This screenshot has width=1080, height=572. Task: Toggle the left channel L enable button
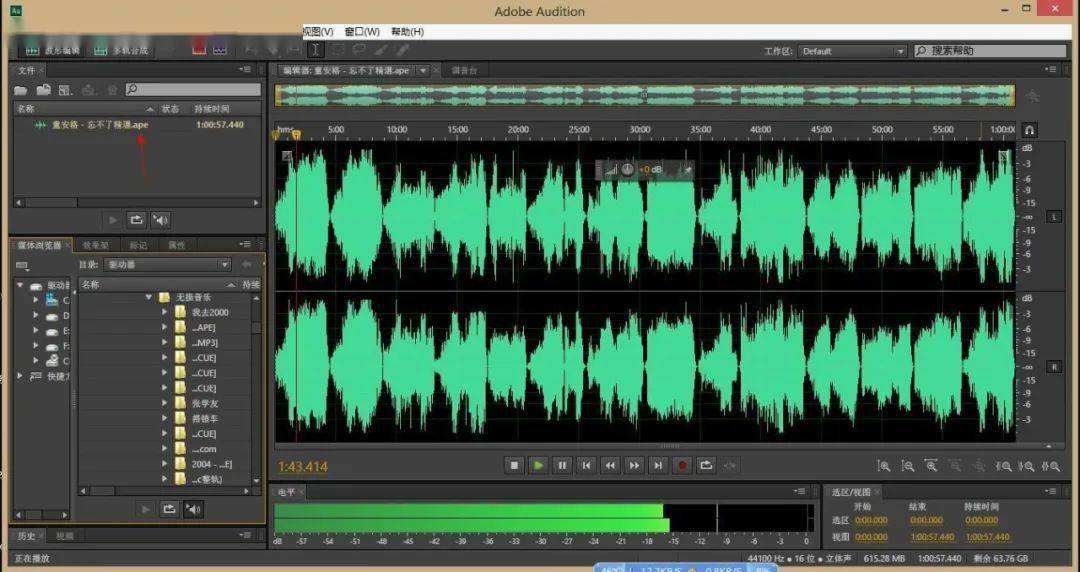pos(1053,217)
